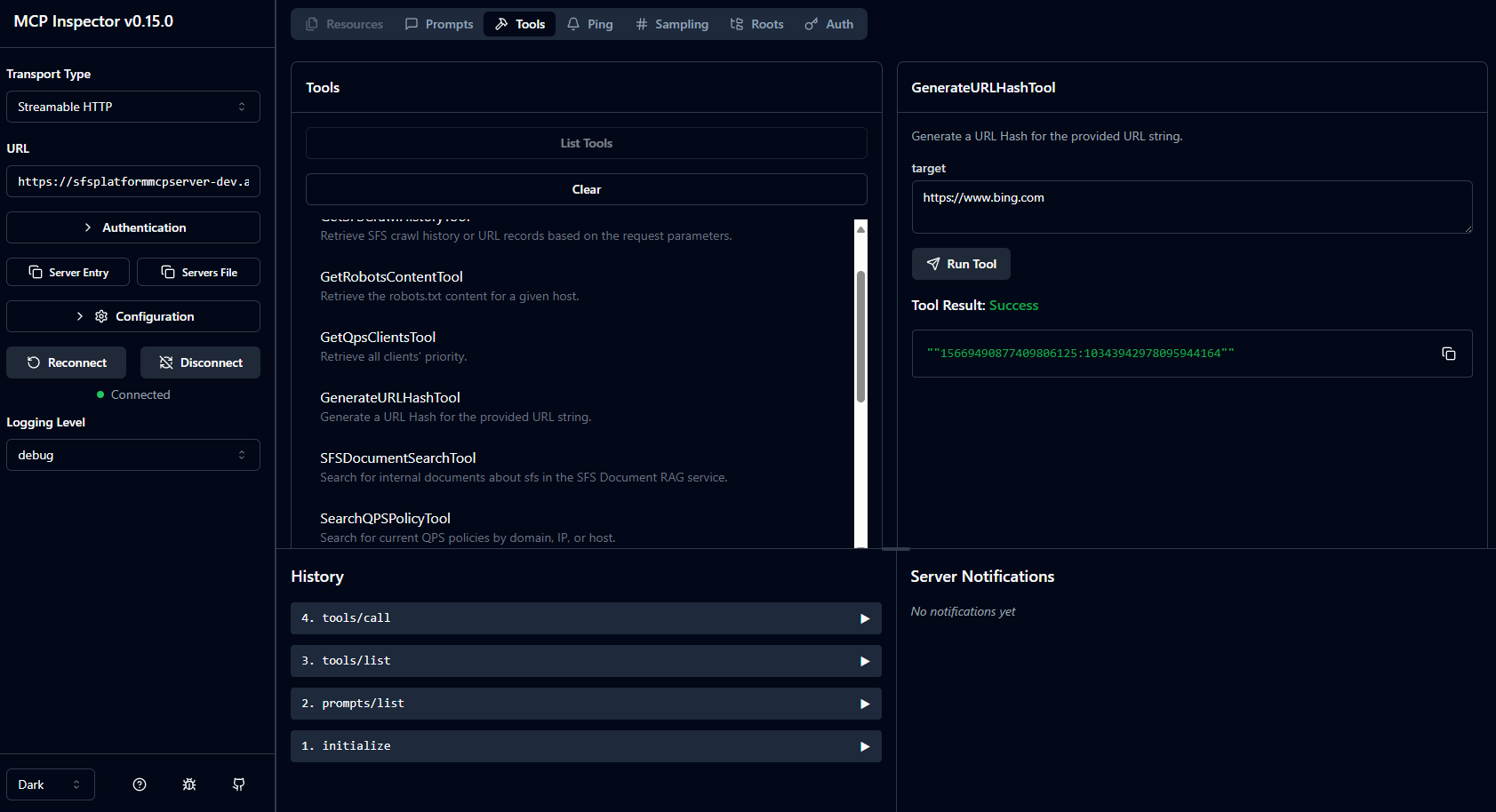Click the GenerateURLHashTool panel heading
This screenshot has width=1496, height=812.
tap(983, 87)
